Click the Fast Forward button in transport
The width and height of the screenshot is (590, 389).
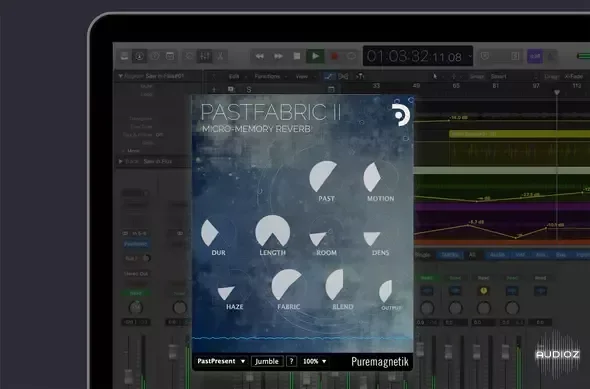(278, 56)
